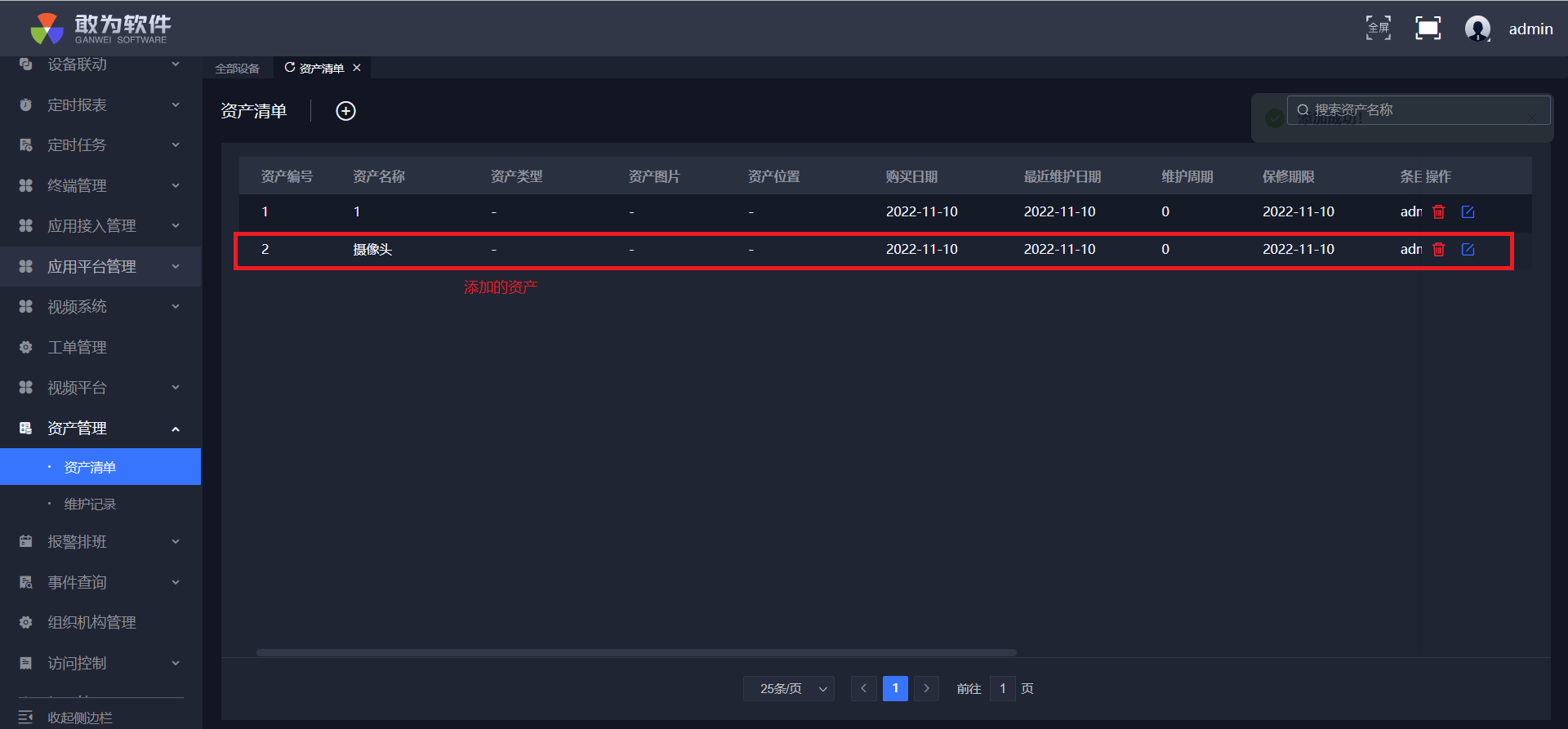Expand the 视频系统 menu chevron
This screenshot has height=729, width=1568.
tap(176, 306)
